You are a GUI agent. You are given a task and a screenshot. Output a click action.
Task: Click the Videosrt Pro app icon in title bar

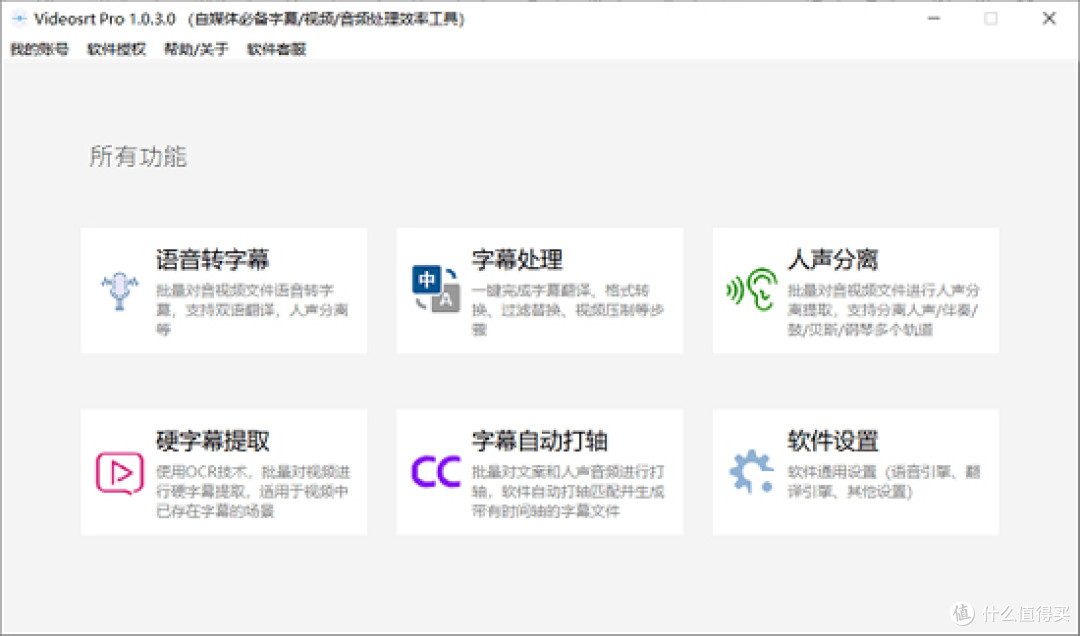tap(19, 19)
